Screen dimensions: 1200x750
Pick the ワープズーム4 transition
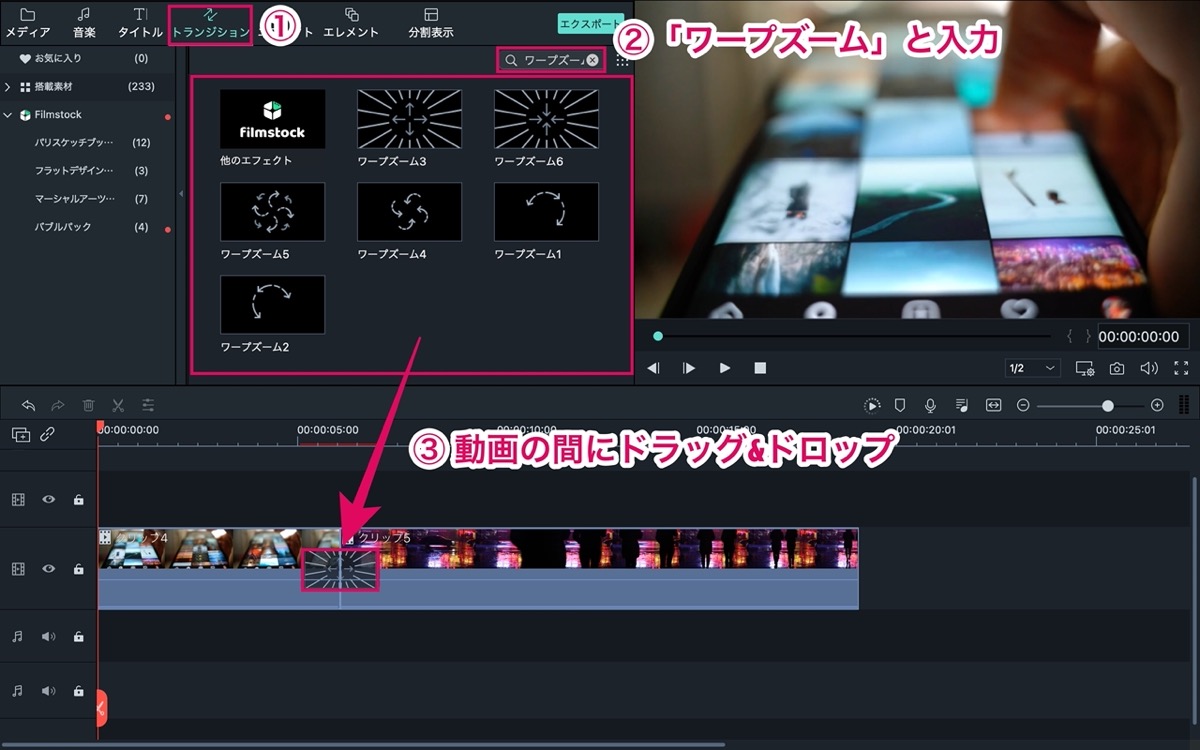coord(410,212)
